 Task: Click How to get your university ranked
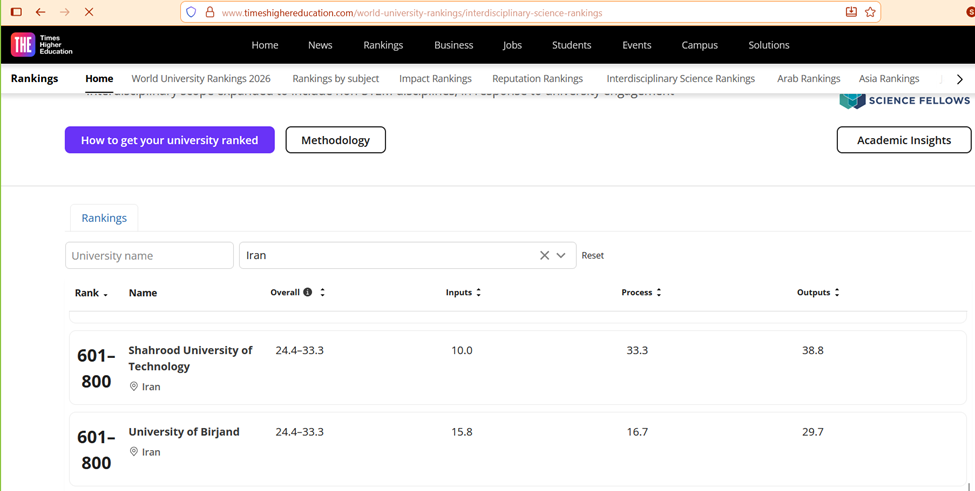[x=169, y=140]
